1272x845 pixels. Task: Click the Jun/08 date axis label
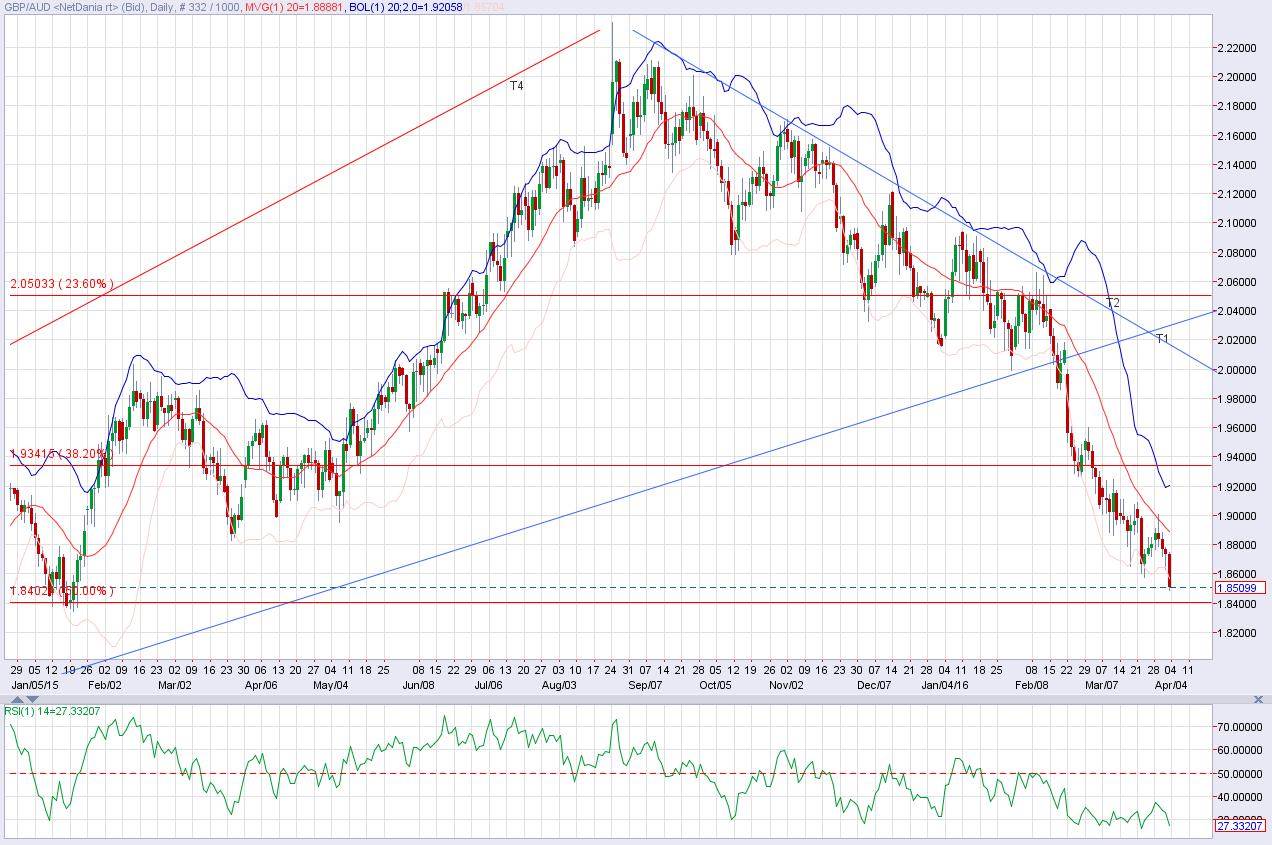418,685
